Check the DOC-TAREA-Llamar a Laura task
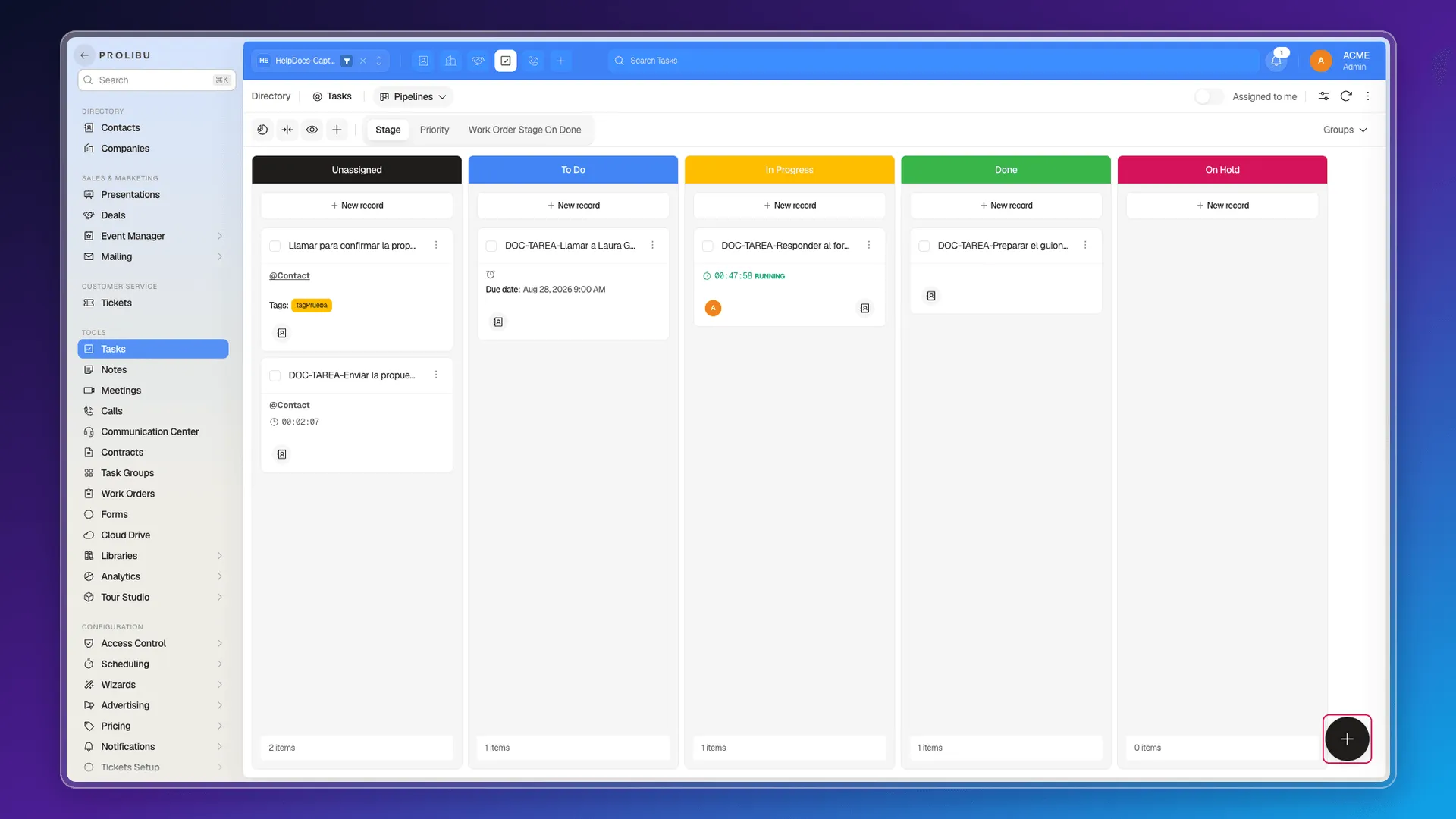The width and height of the screenshot is (1456, 819). (491, 246)
